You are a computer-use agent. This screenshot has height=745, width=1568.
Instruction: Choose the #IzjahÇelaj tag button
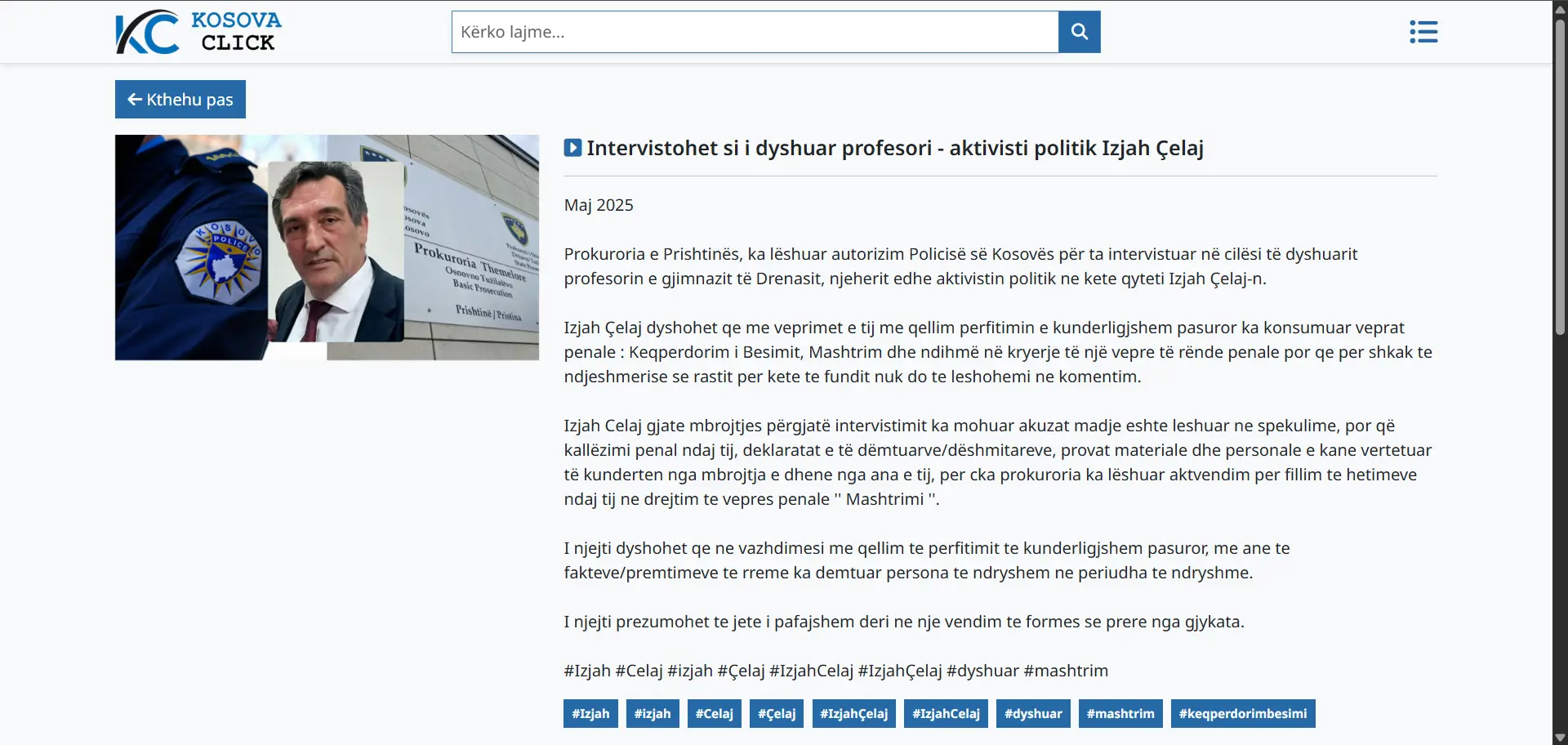(853, 713)
